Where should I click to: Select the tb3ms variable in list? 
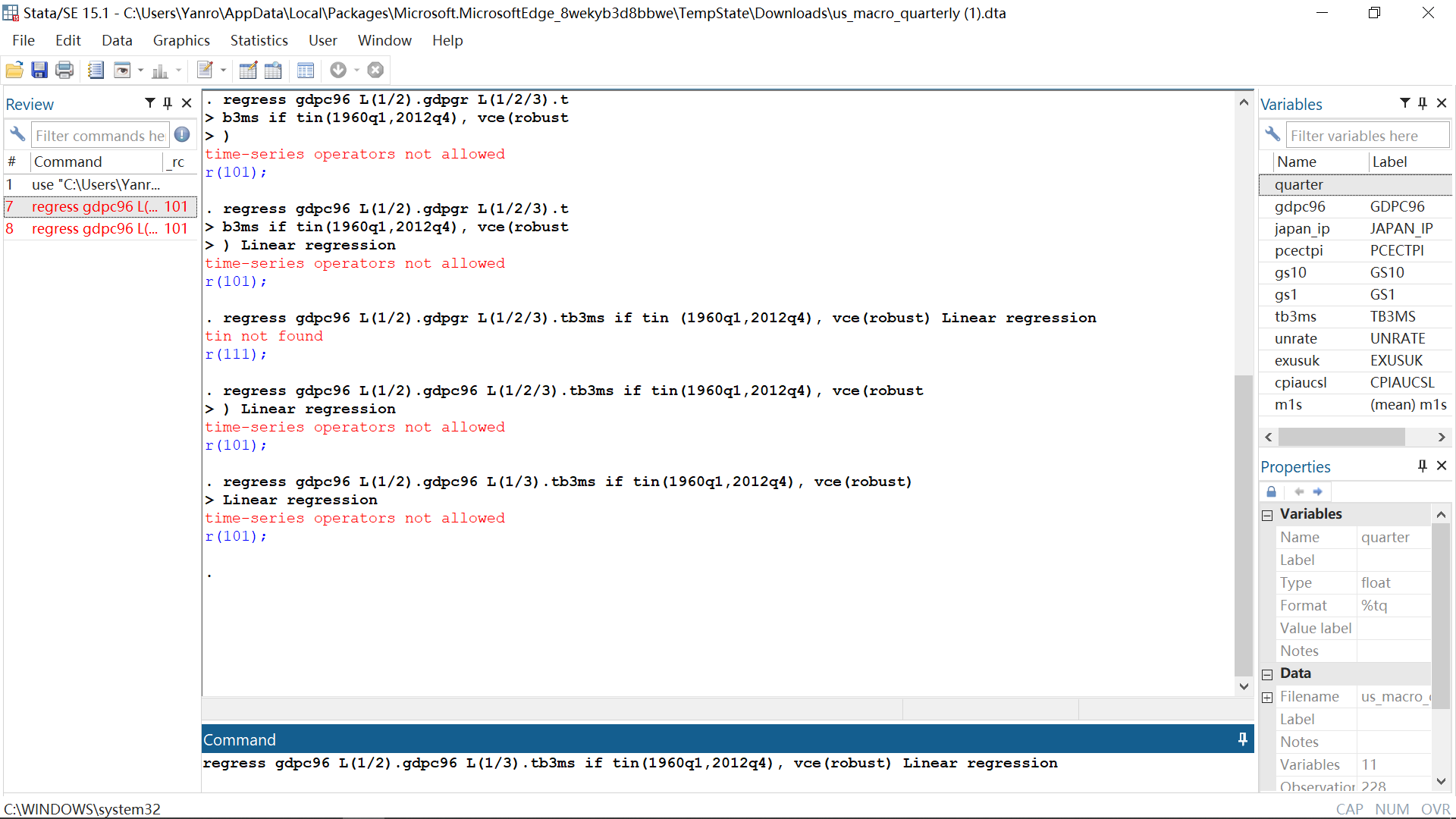pyautogui.click(x=1295, y=317)
